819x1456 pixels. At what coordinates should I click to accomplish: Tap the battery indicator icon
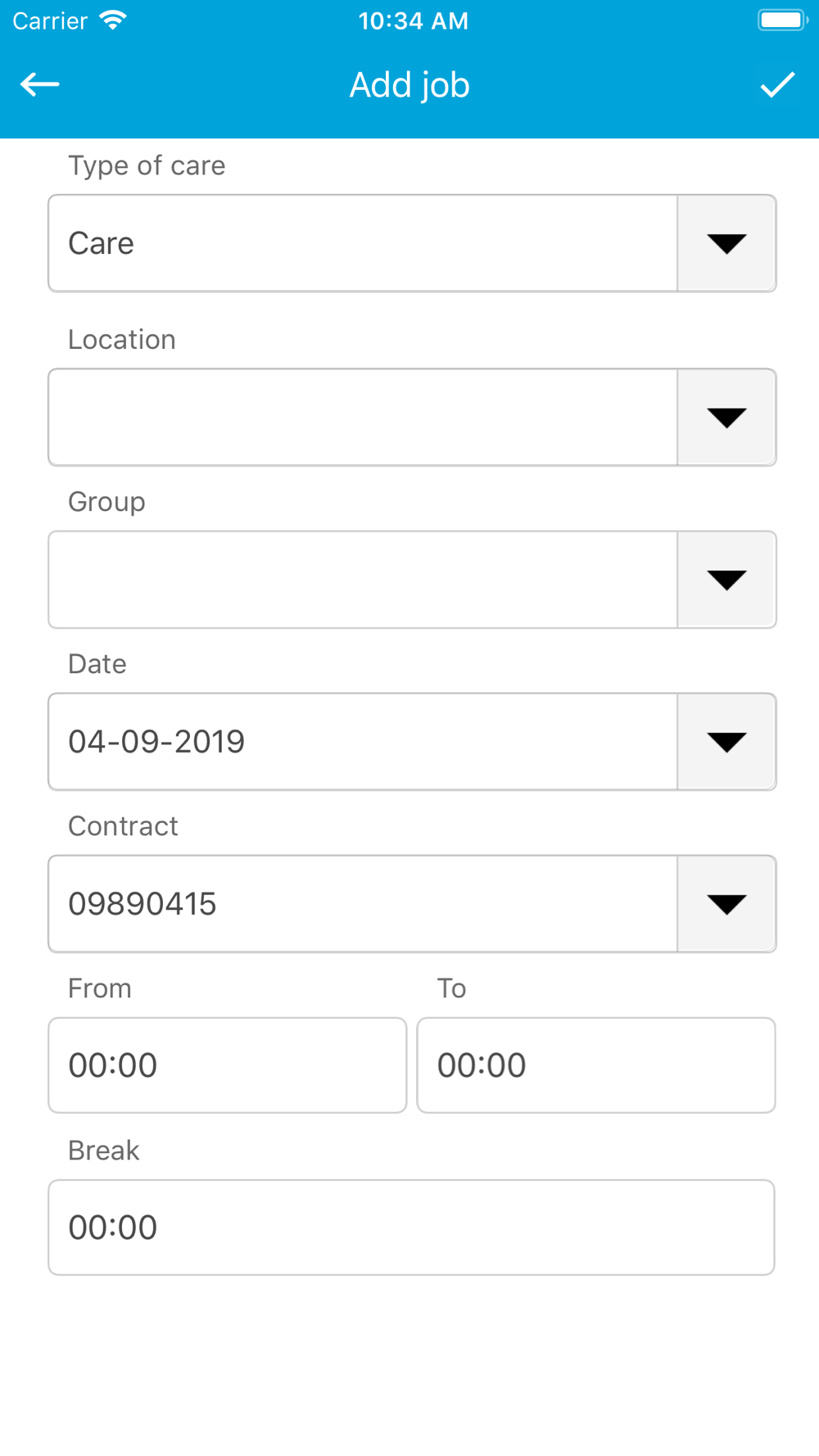[x=781, y=20]
